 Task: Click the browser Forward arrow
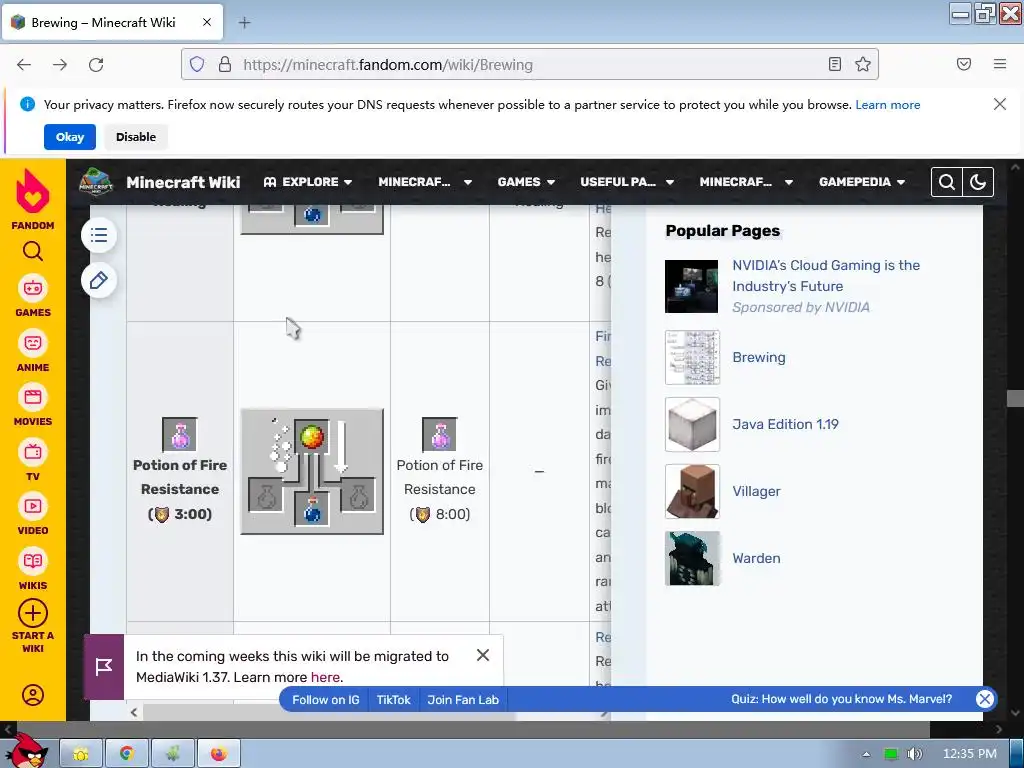60,65
